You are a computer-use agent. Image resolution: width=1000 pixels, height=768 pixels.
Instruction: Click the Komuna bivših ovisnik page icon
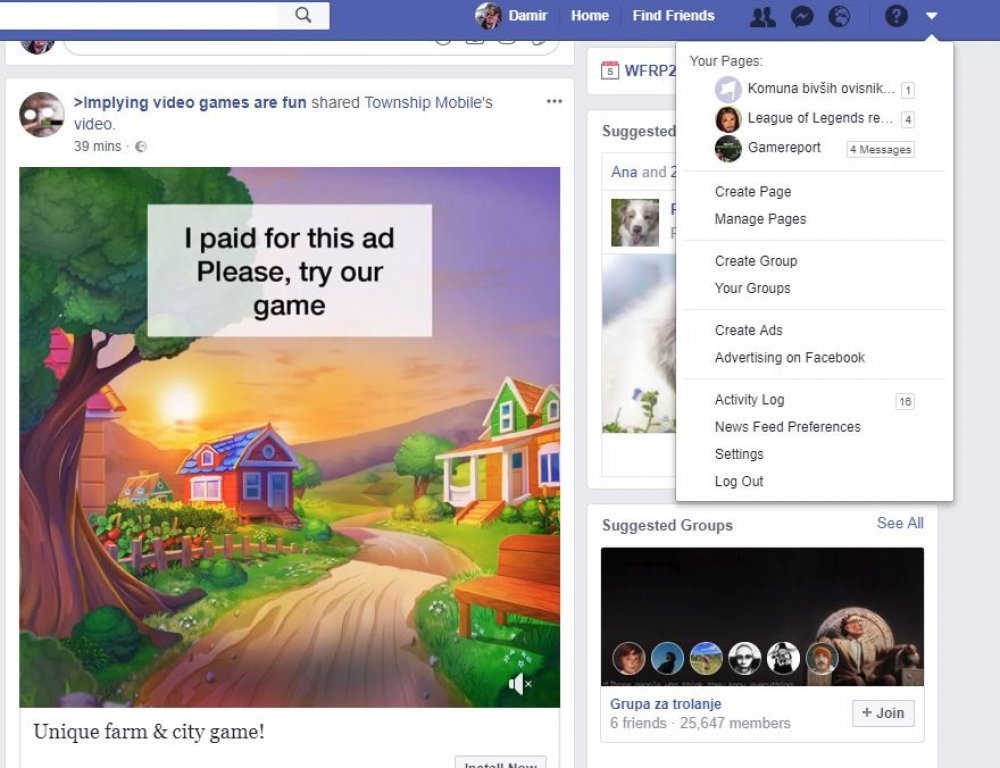(728, 89)
